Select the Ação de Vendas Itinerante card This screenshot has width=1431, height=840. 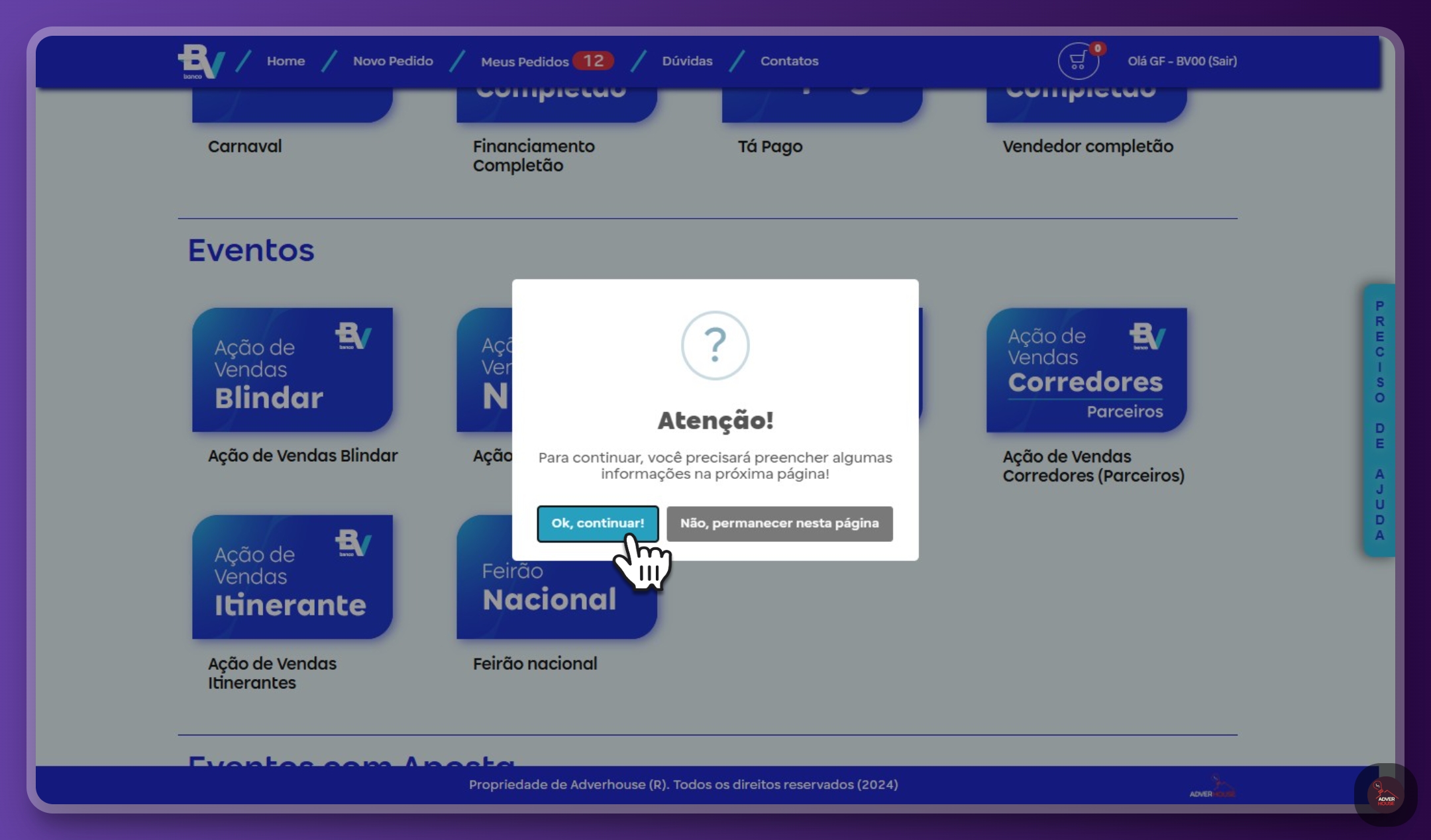pos(292,577)
